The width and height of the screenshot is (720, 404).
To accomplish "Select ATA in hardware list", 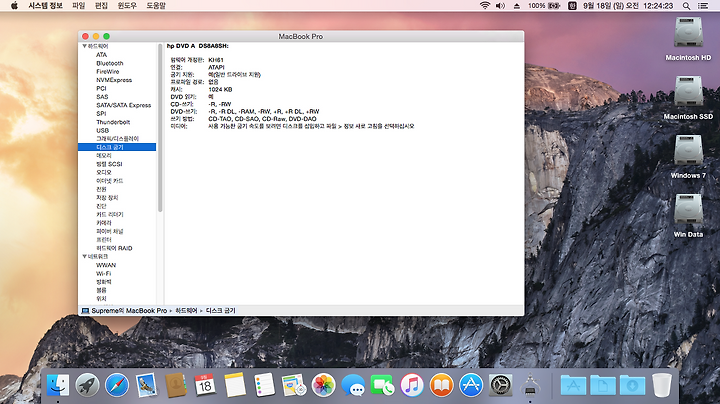I will click(x=101, y=55).
